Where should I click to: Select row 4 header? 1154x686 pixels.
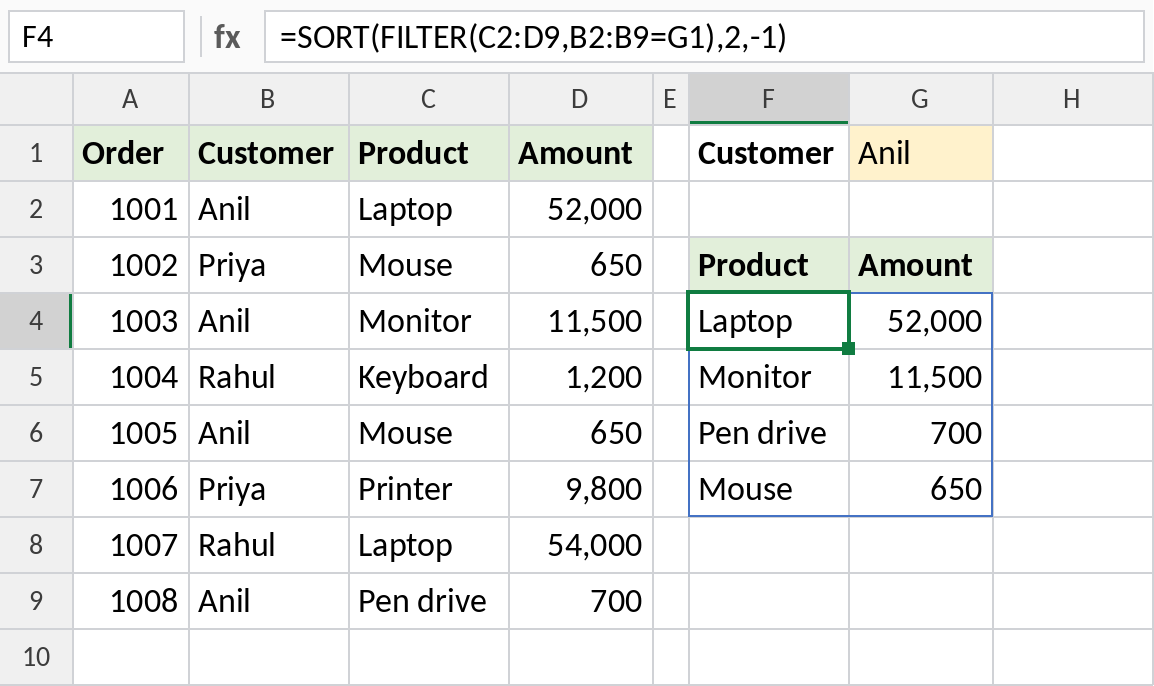pyautogui.click(x=36, y=321)
